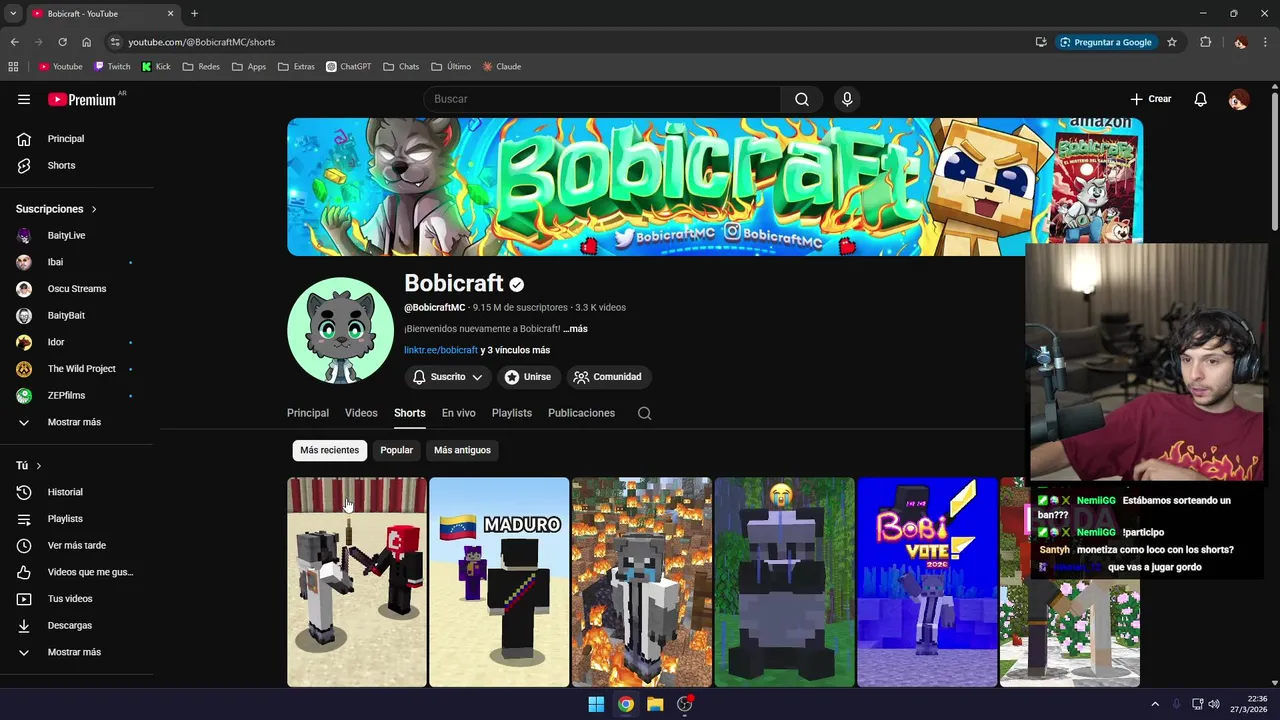Open the Chrome tab search dropdown

pos(13,14)
